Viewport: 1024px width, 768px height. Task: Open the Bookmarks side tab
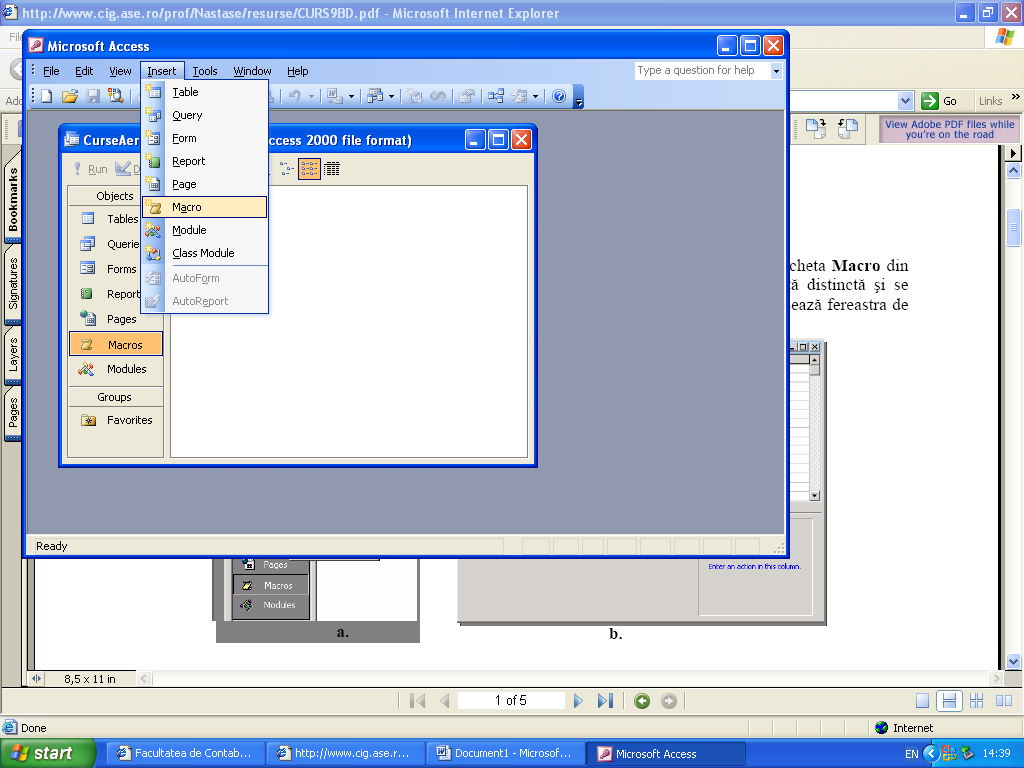click(13, 199)
